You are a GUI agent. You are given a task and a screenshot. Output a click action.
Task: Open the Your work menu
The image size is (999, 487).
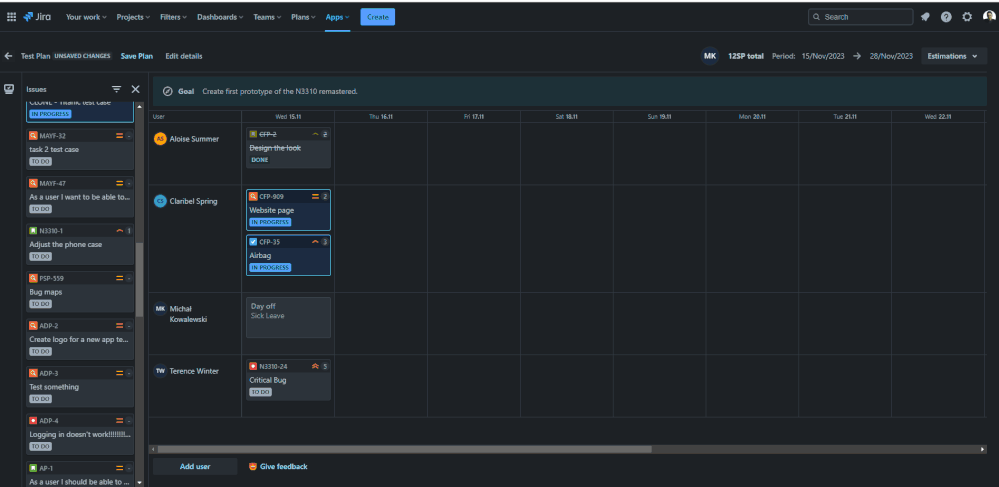(87, 17)
